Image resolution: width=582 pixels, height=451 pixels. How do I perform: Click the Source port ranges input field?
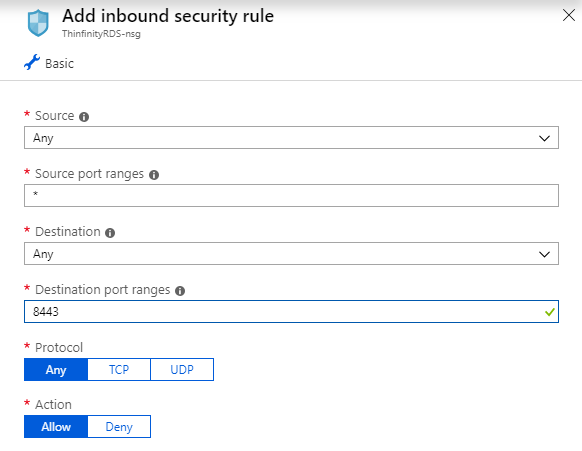[x=291, y=196]
